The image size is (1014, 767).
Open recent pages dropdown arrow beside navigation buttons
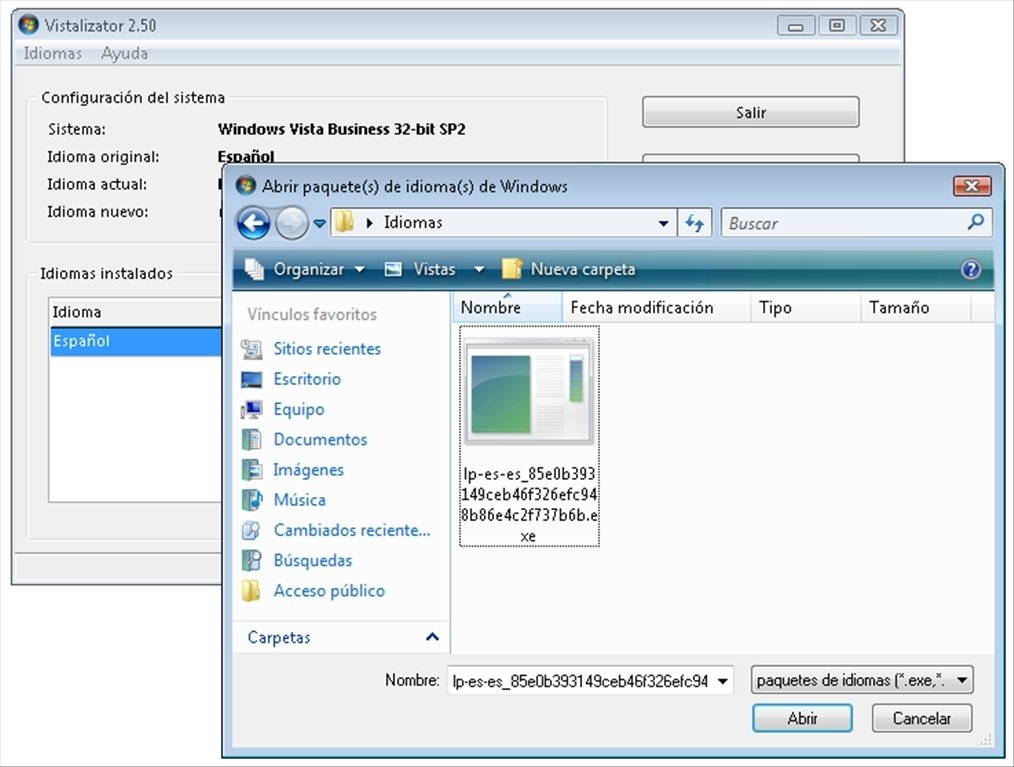(319, 224)
